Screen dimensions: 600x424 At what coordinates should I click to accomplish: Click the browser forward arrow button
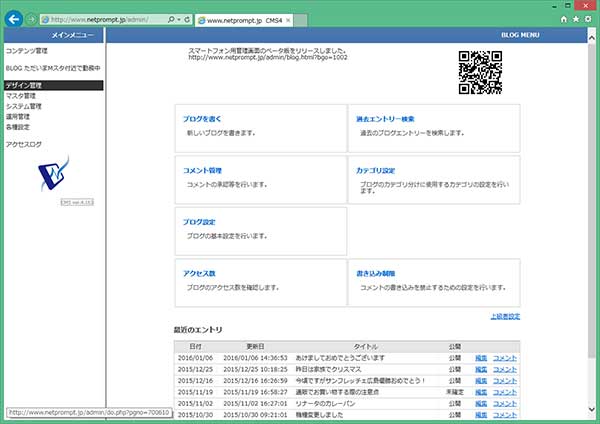click(x=33, y=19)
